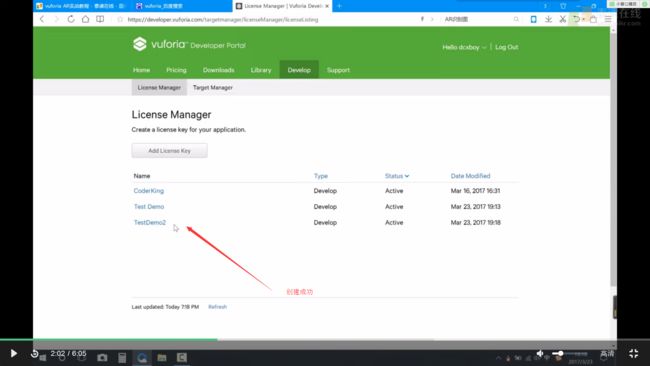Open the Support navigation item
Viewport: 650px width, 366px height.
(x=338, y=70)
